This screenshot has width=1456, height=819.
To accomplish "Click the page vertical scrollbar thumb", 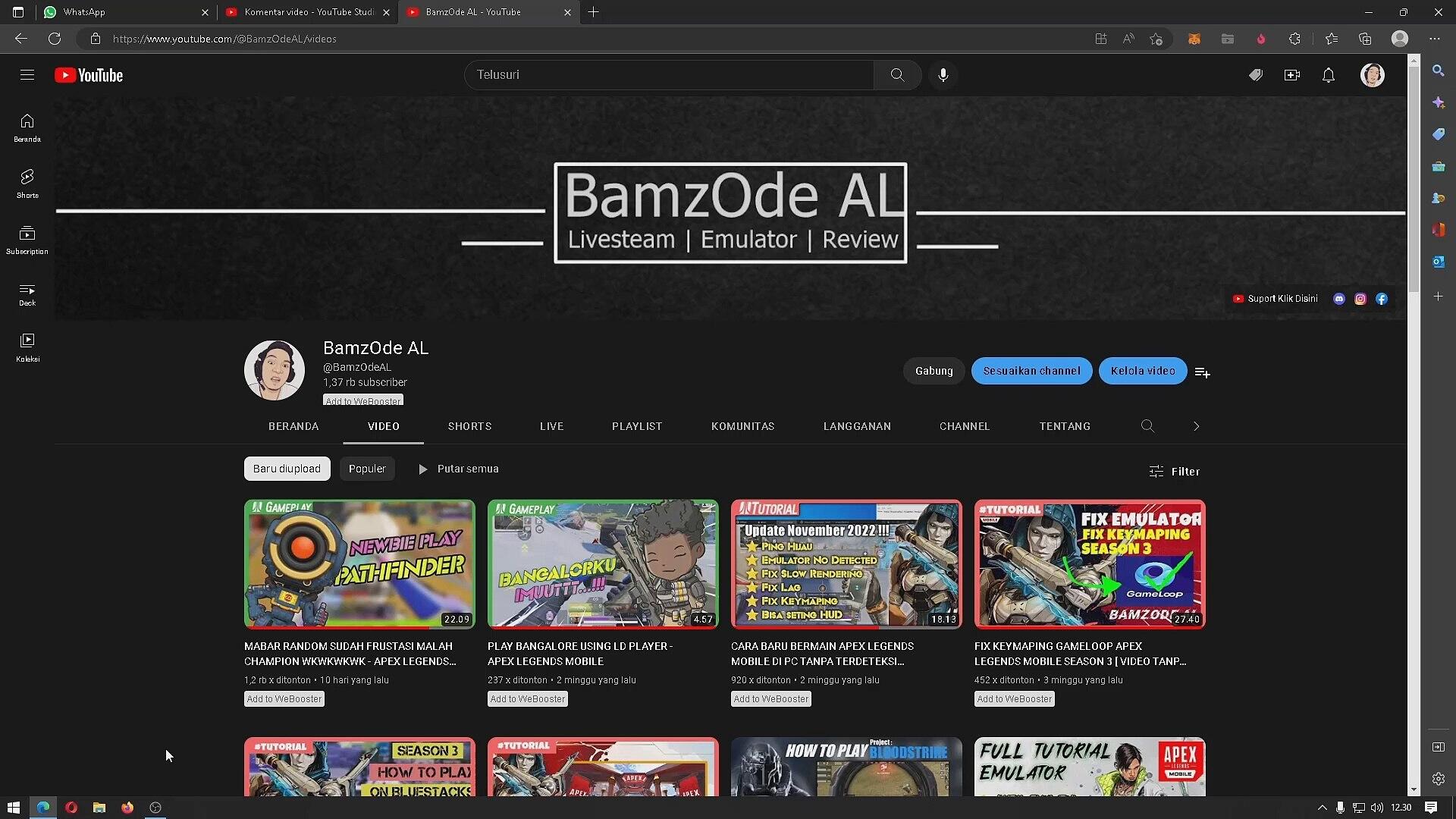I will [1414, 178].
